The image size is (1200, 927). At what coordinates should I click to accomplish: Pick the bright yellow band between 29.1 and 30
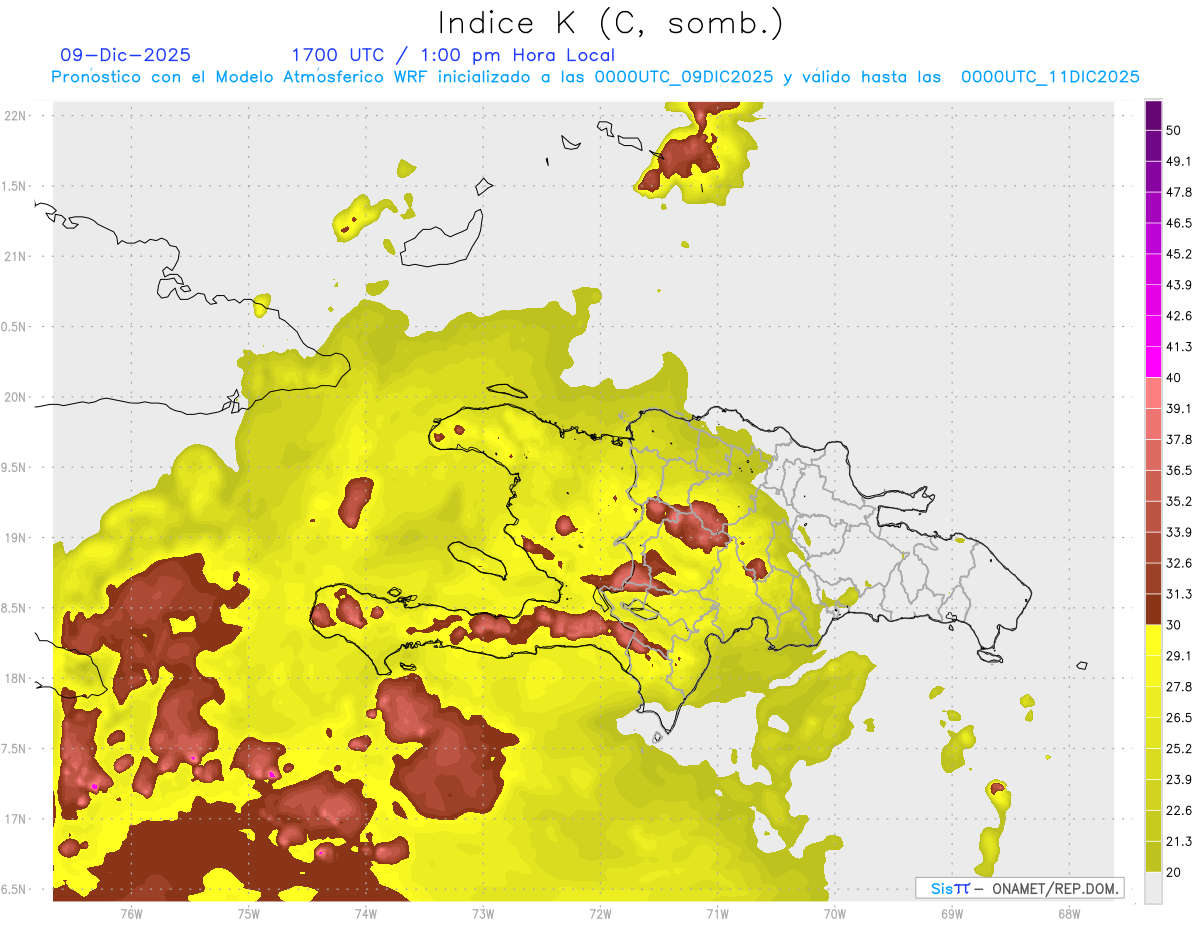pyautogui.click(x=1153, y=641)
